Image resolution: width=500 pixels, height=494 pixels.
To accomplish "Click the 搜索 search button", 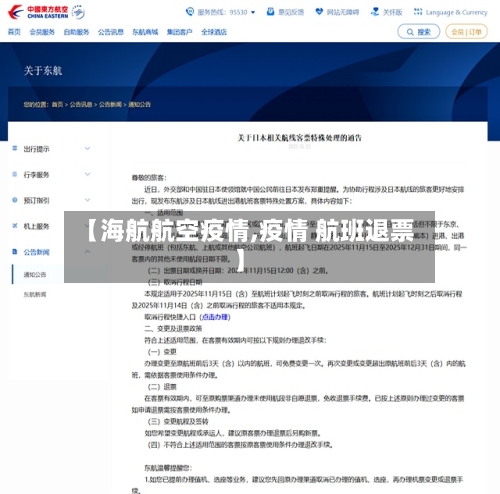I will pyautogui.click(x=419, y=32).
